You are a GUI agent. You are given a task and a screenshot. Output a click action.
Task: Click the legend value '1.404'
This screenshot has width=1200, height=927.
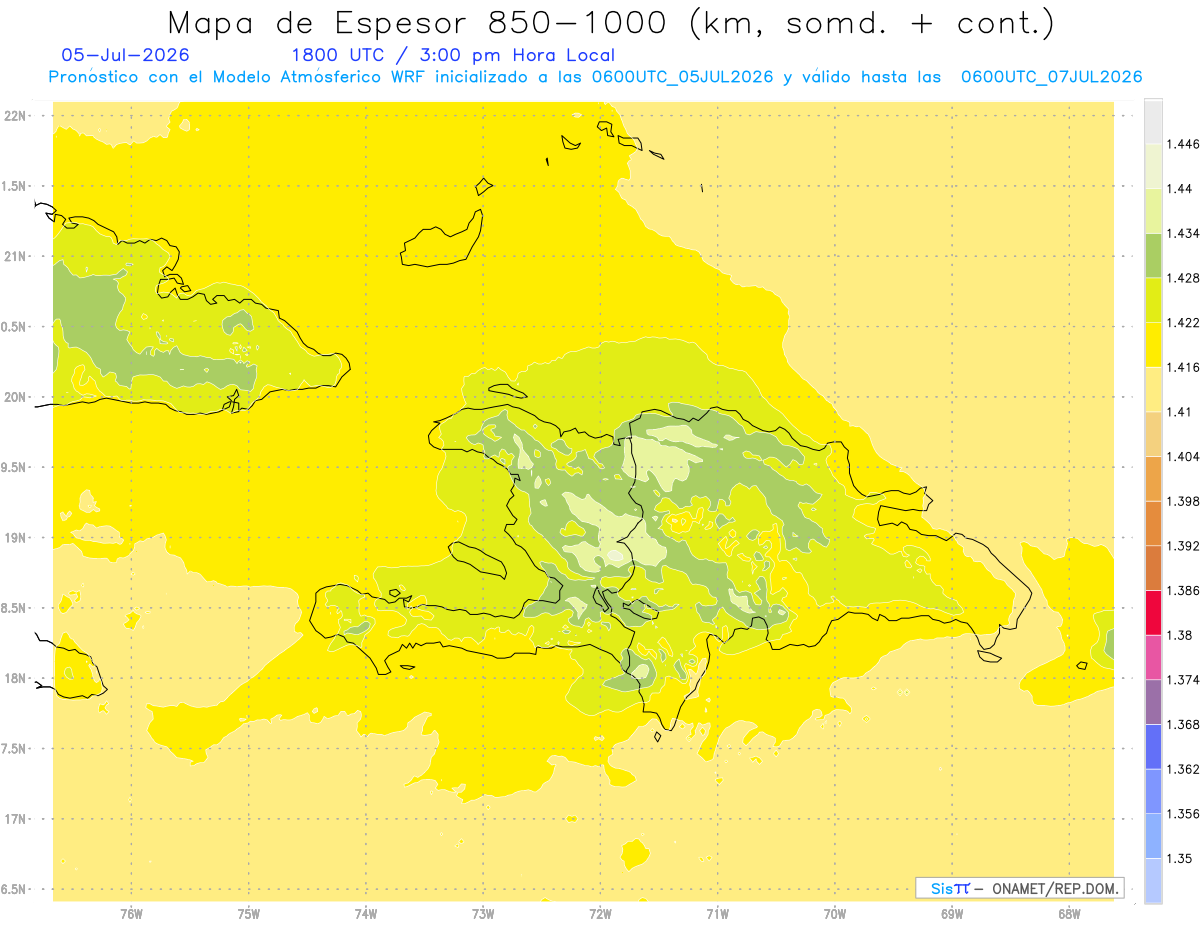[x=1184, y=456]
